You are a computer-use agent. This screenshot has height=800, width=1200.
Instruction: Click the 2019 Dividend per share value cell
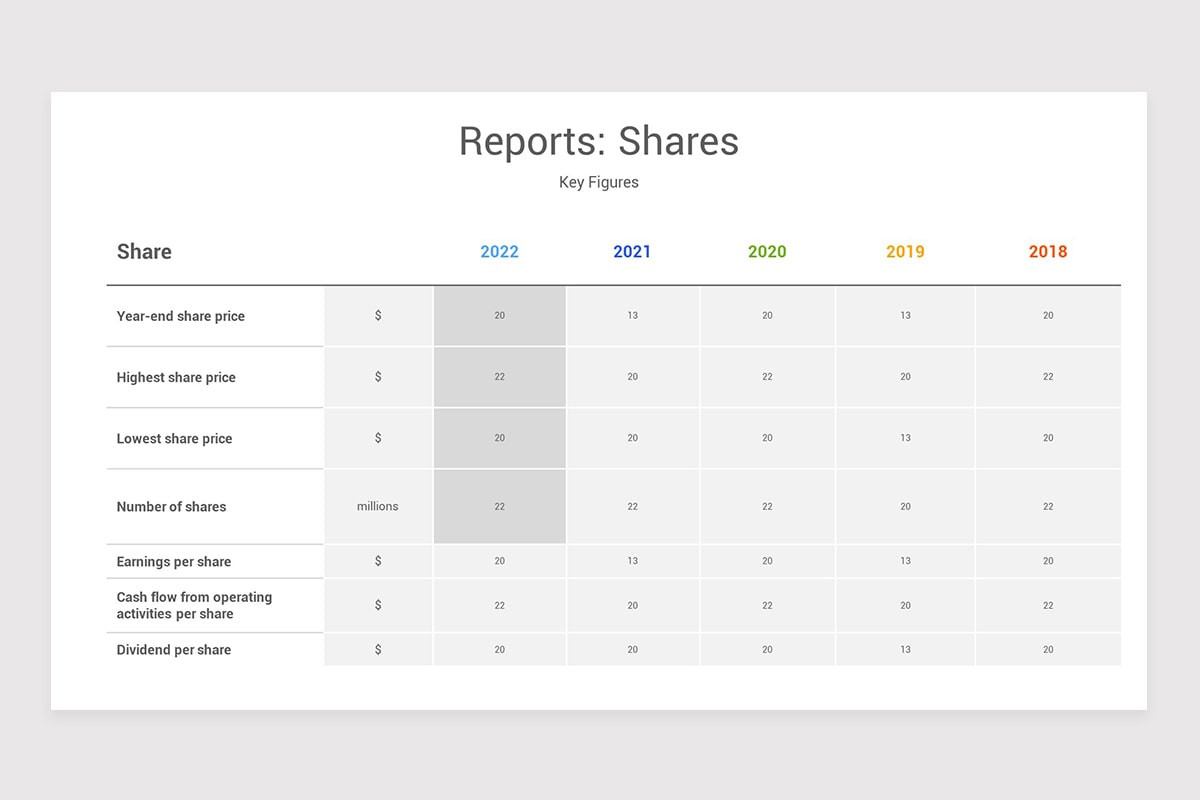coord(904,649)
